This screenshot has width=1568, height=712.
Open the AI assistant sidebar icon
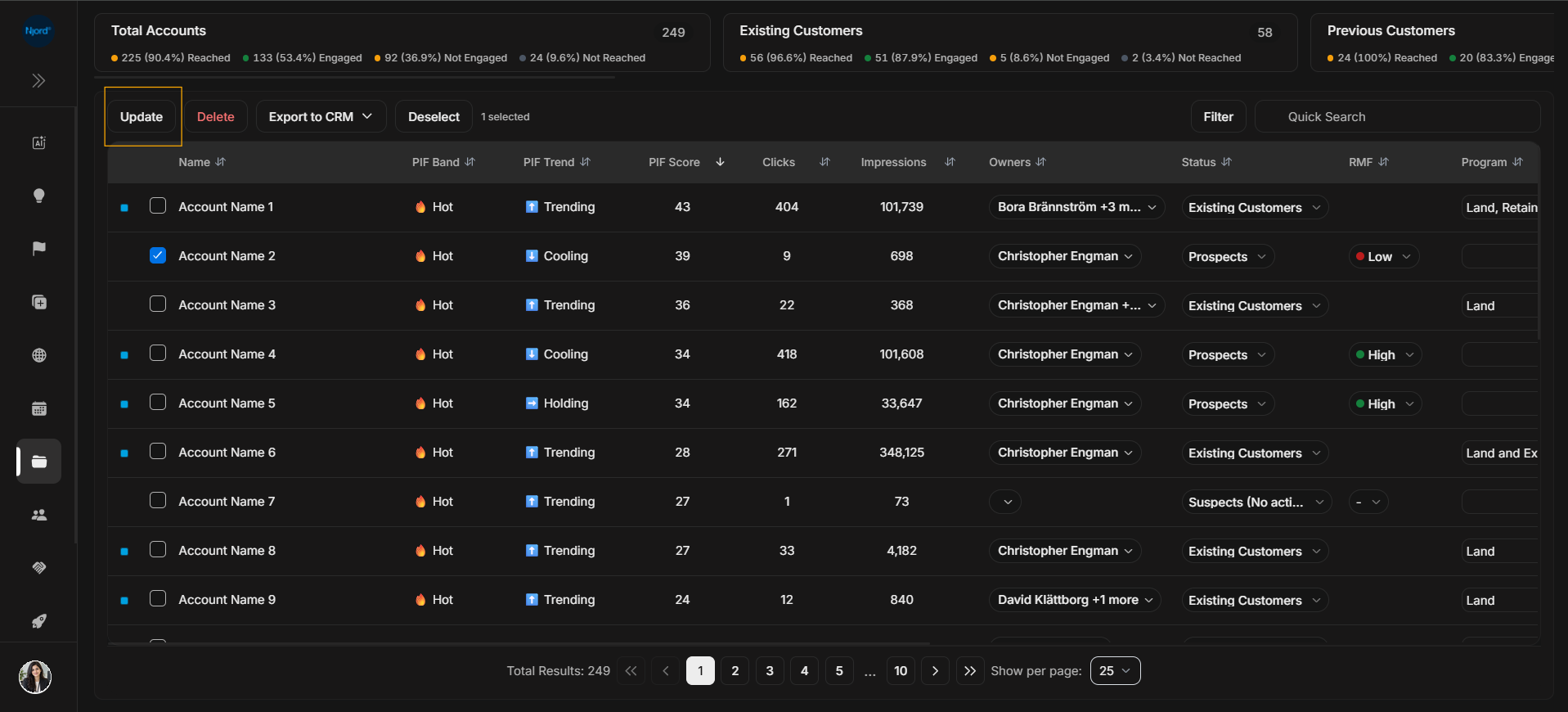pos(38,142)
